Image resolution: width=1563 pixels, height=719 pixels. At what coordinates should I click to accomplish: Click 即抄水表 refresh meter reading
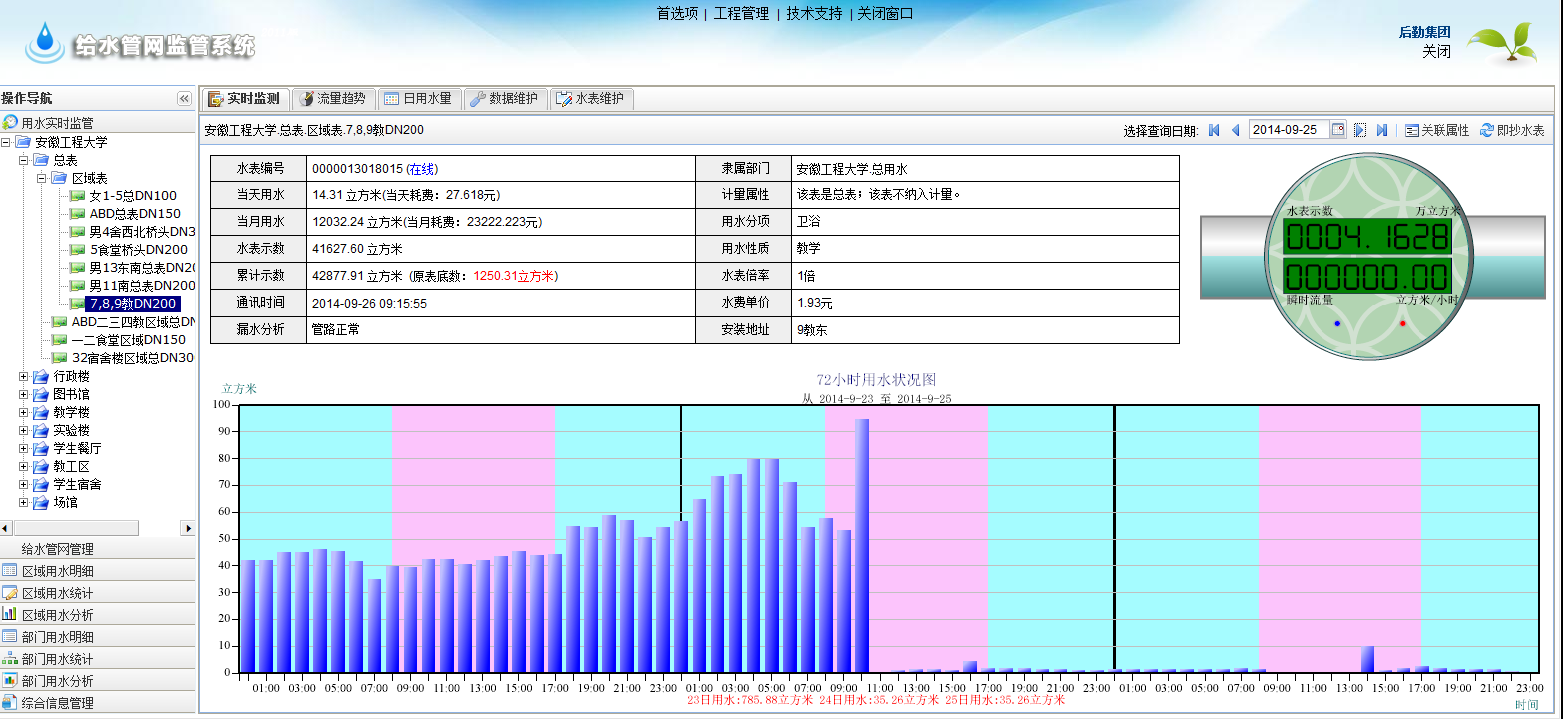point(1512,130)
